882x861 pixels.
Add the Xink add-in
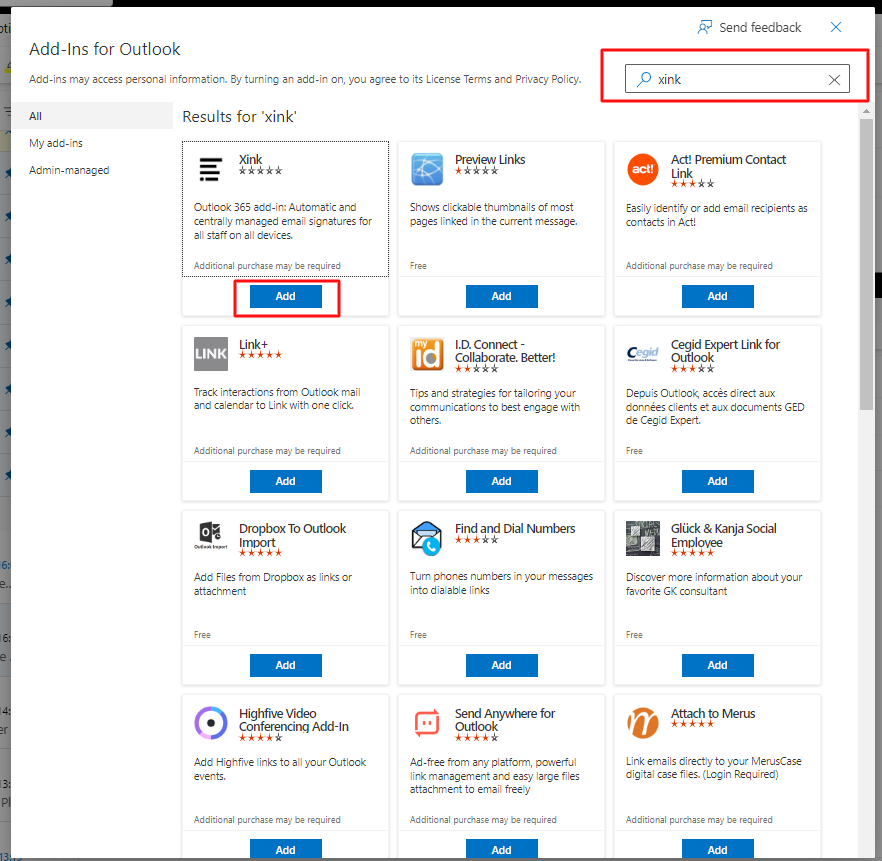pos(286,296)
